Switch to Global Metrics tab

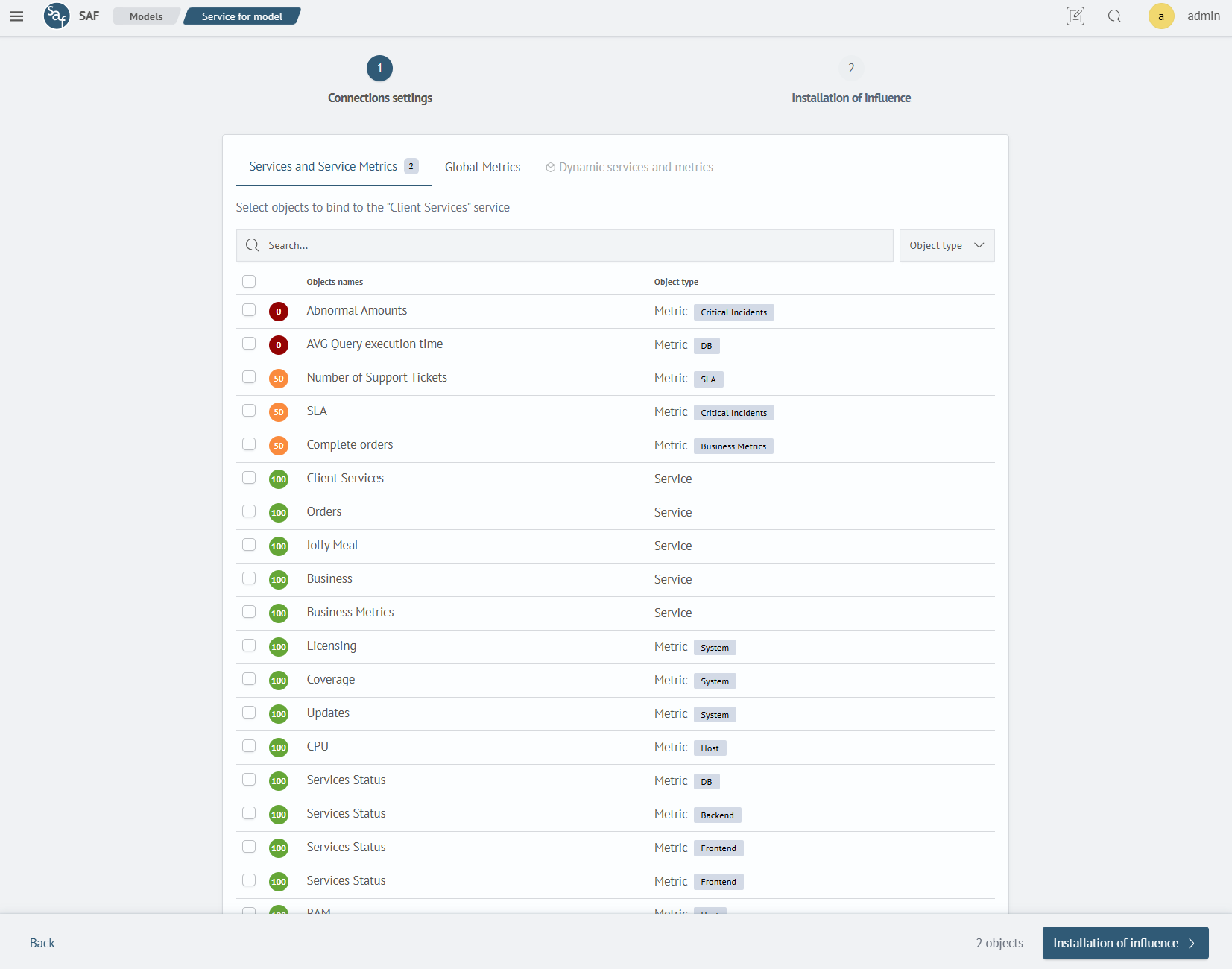click(x=482, y=168)
